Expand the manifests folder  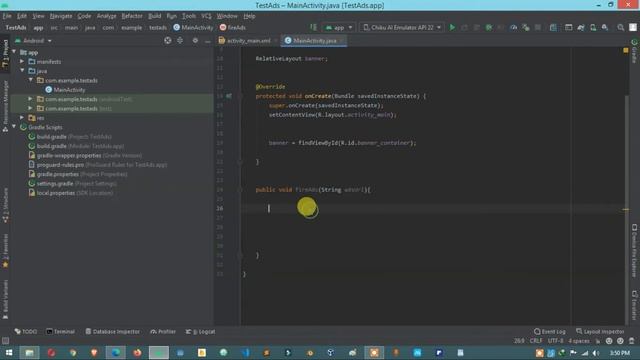point(22,62)
